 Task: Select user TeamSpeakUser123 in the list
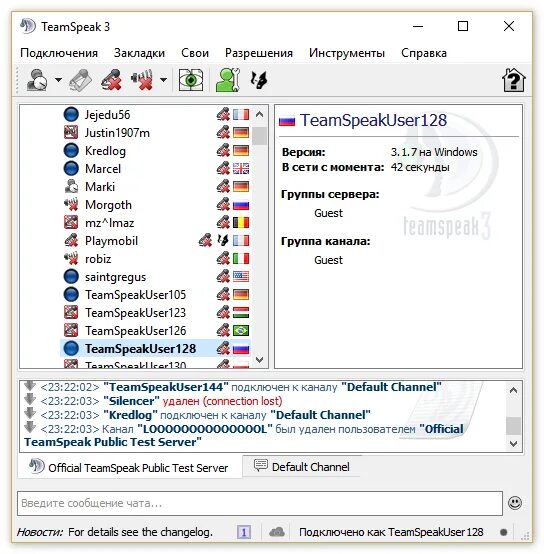(135, 313)
